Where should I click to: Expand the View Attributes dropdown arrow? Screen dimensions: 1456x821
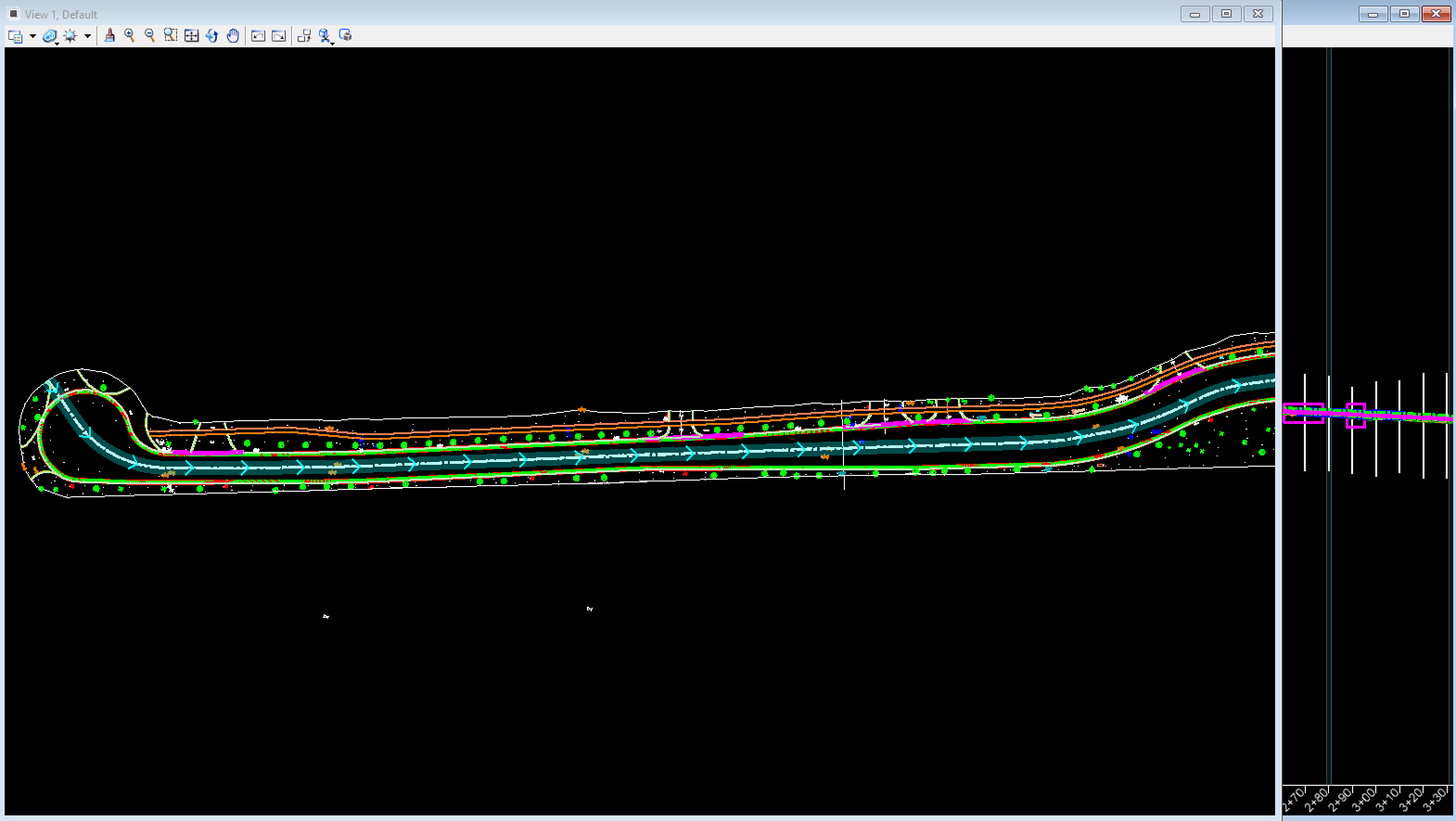[32, 36]
